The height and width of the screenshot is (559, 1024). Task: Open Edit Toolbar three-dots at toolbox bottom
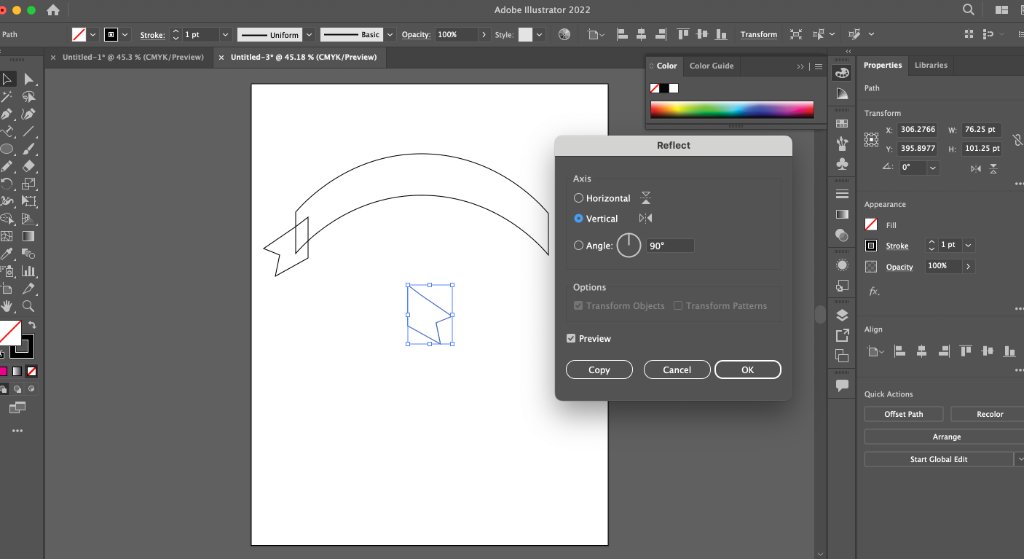18,430
